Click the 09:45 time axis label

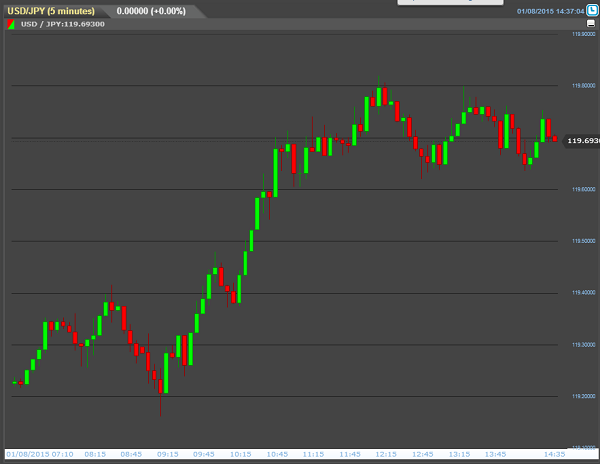204,454
